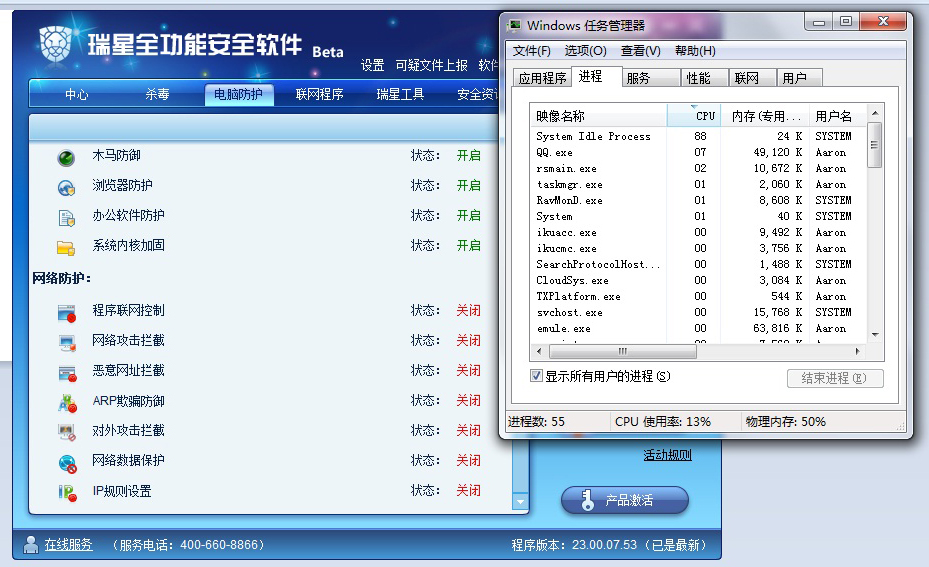The image size is (929, 567).
Task: Switch to the 应用程序 tab
Action: click(542, 78)
